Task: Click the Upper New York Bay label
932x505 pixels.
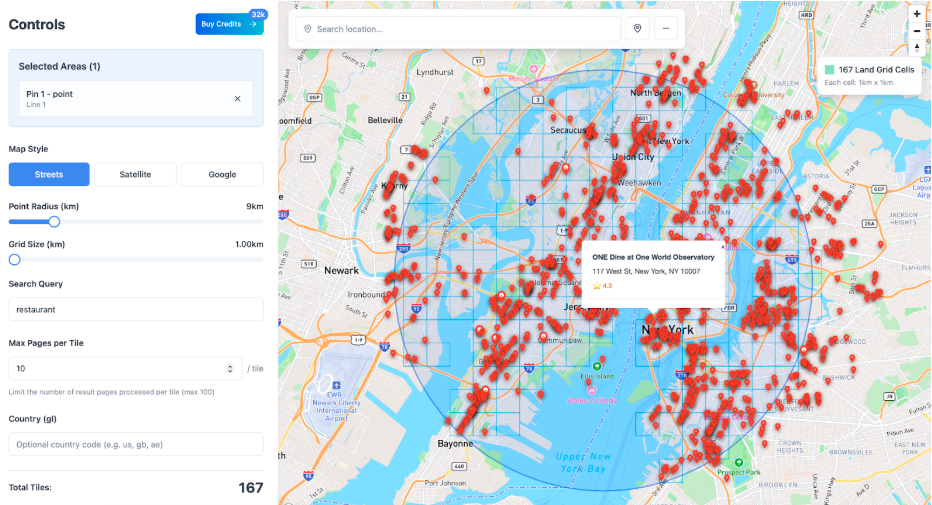Action: (582, 462)
